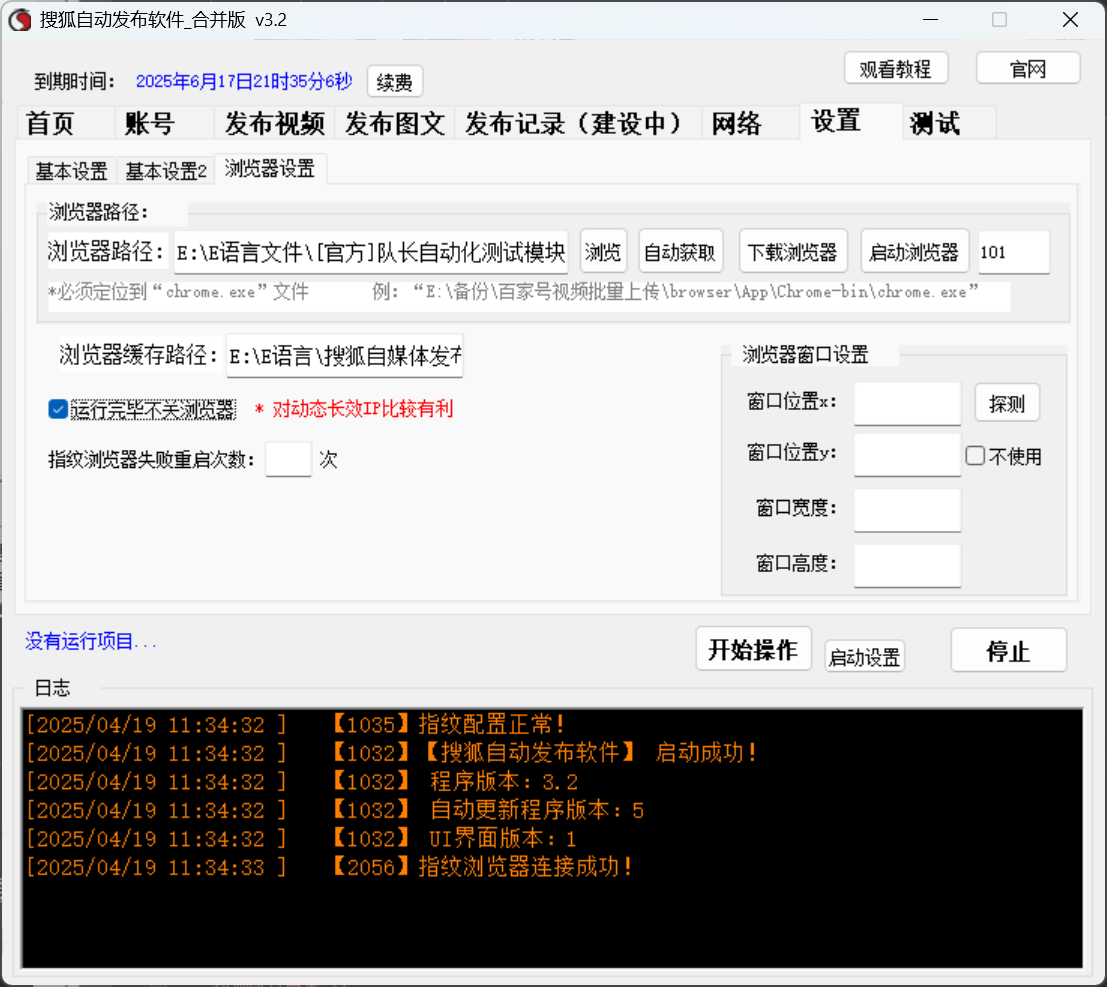Open the 基本设置2 sub-tab
The image size is (1107, 987).
pos(166,171)
